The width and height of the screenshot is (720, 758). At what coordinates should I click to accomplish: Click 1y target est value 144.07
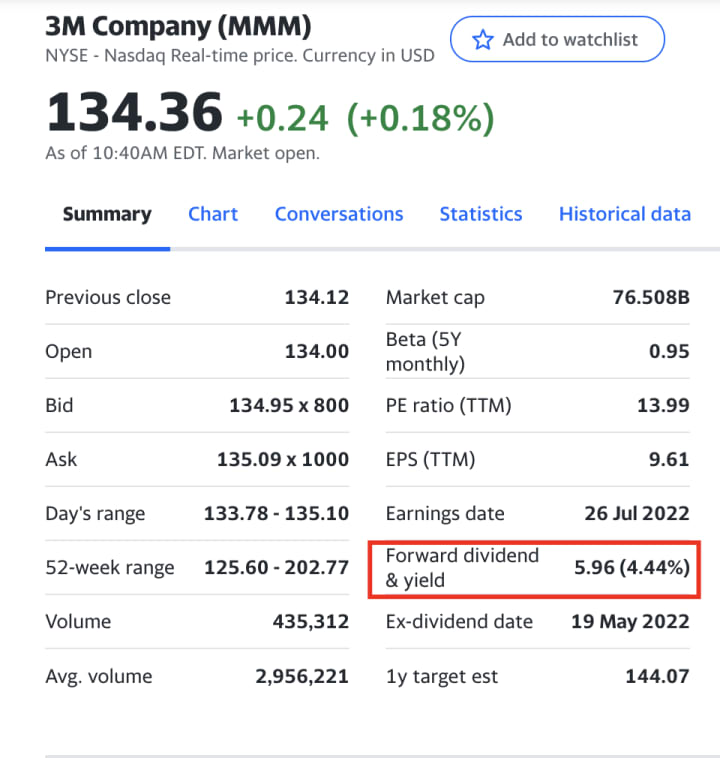coord(657,676)
